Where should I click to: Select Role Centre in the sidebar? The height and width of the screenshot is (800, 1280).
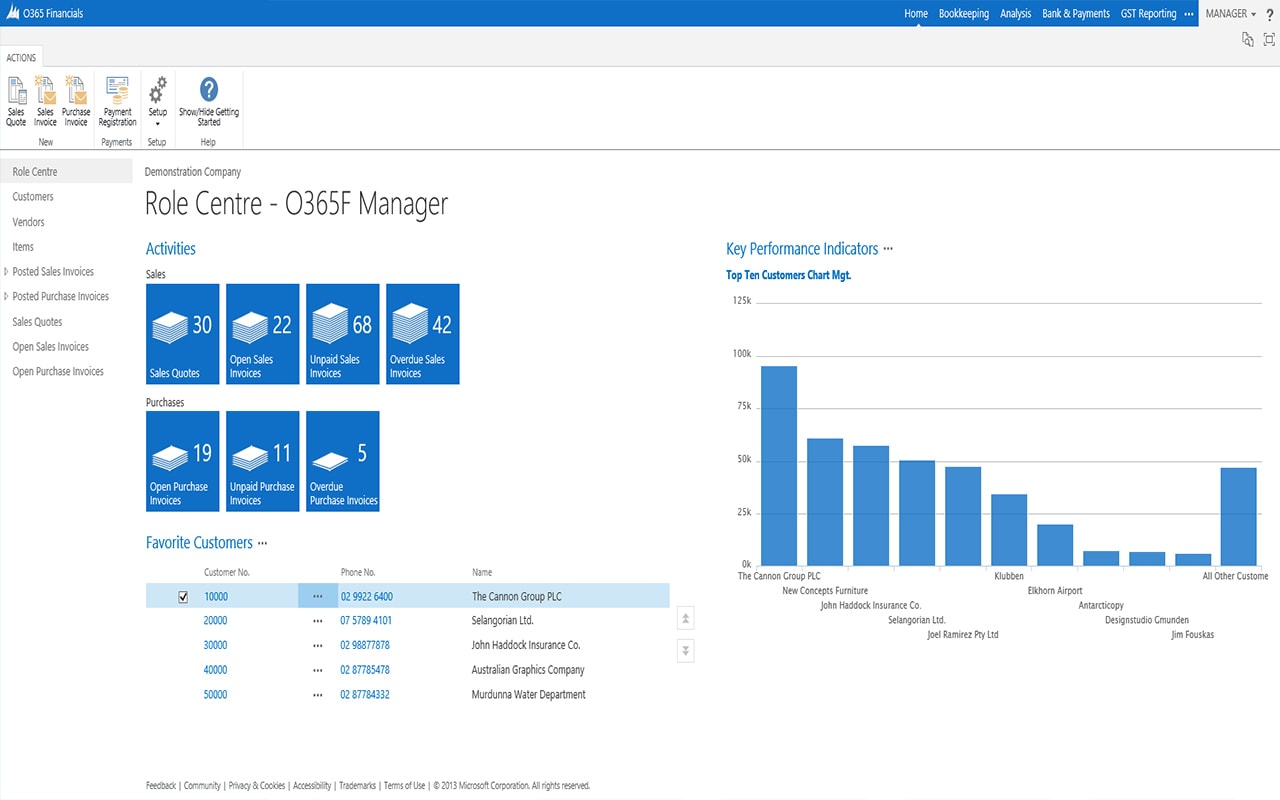click(x=66, y=172)
